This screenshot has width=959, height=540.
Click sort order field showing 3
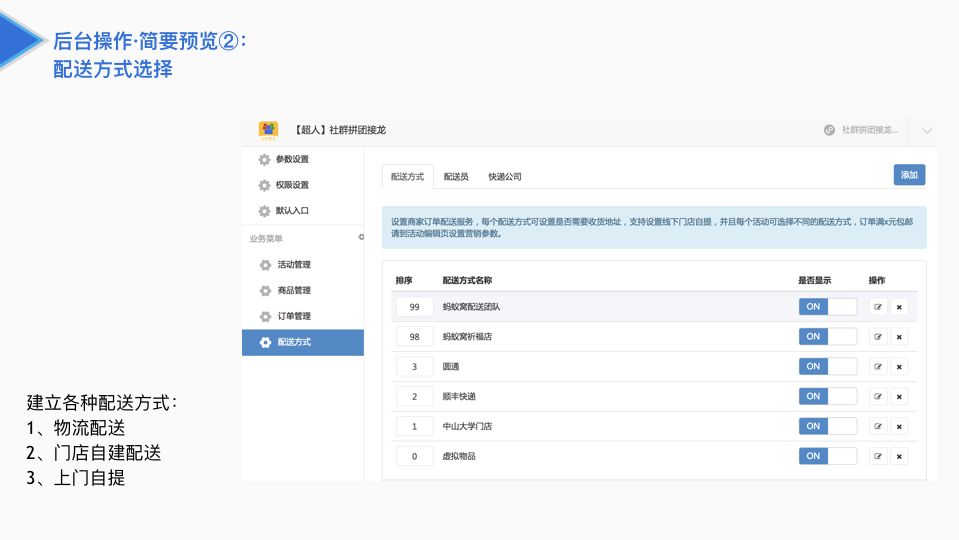(x=415, y=367)
